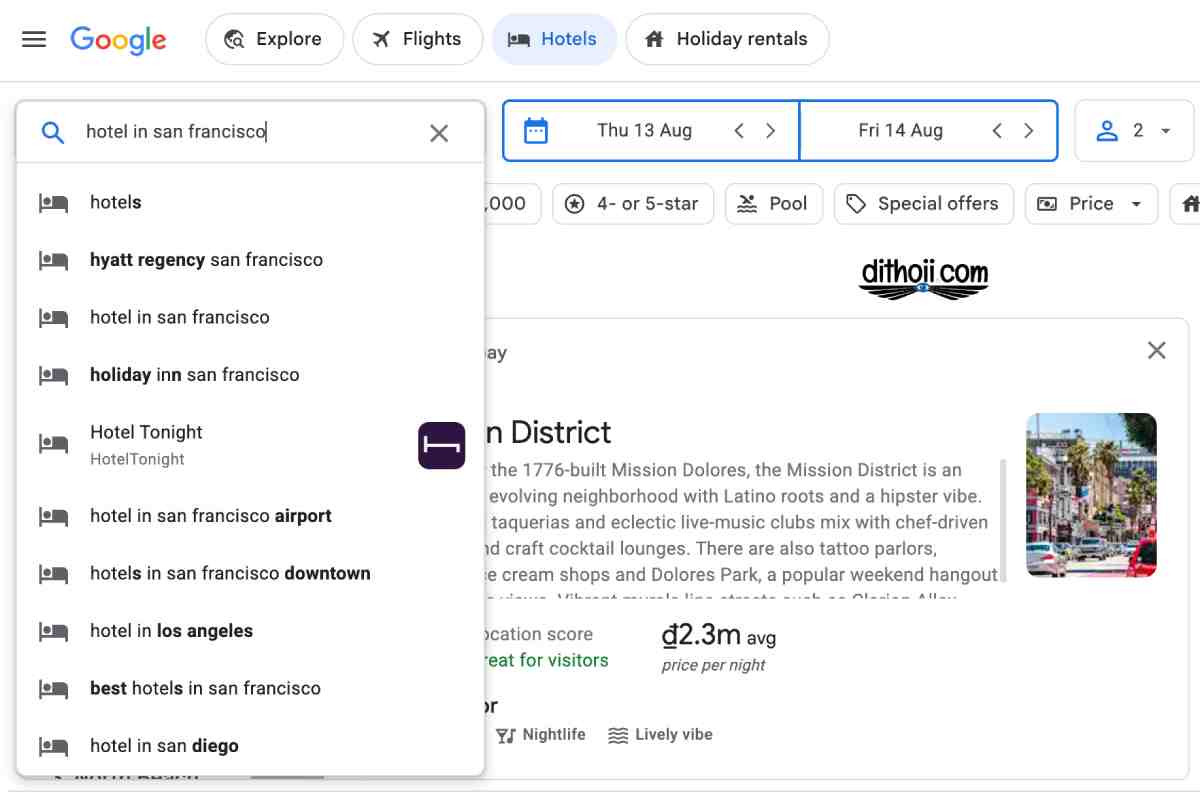Click the star icon in 4- or 5-star chip
The image size is (1200, 805).
tap(575, 204)
